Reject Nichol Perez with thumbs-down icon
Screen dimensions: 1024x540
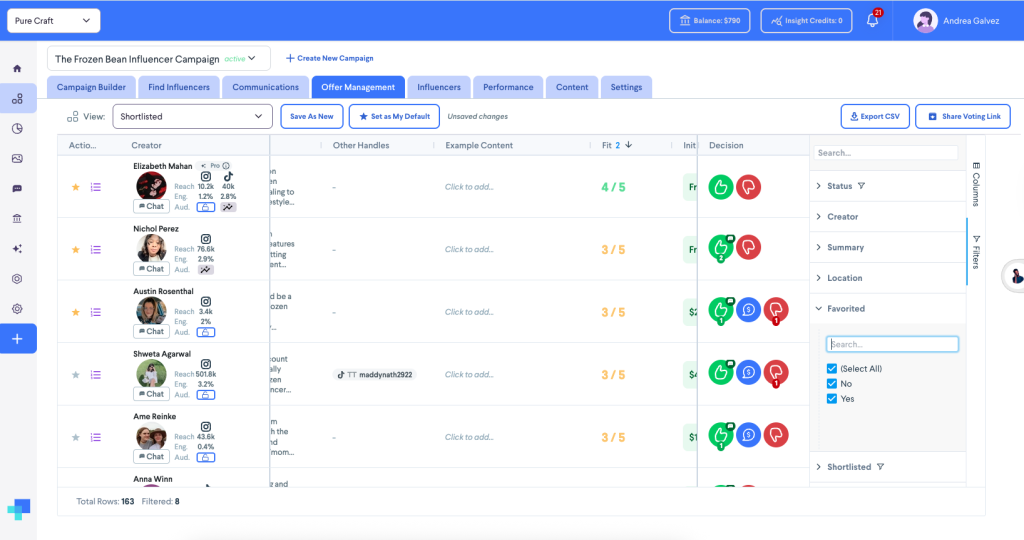click(748, 247)
